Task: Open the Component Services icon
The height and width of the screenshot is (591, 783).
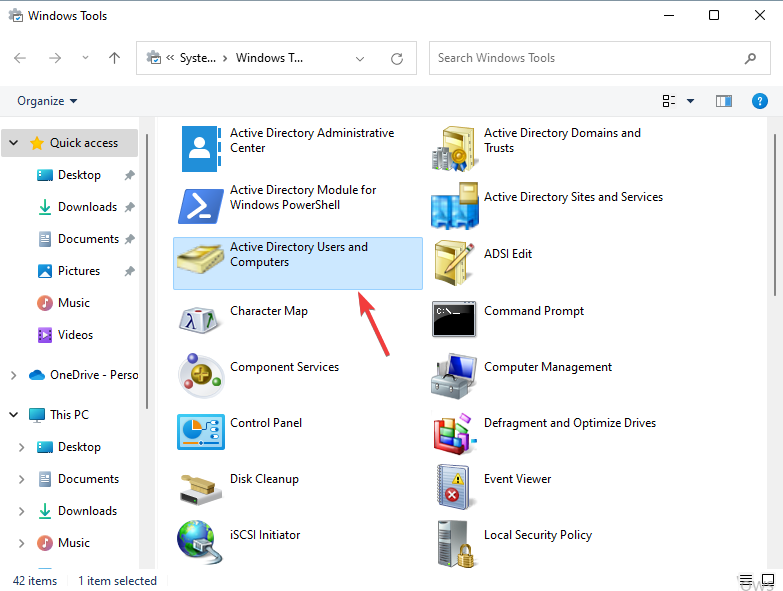Action: click(x=201, y=375)
